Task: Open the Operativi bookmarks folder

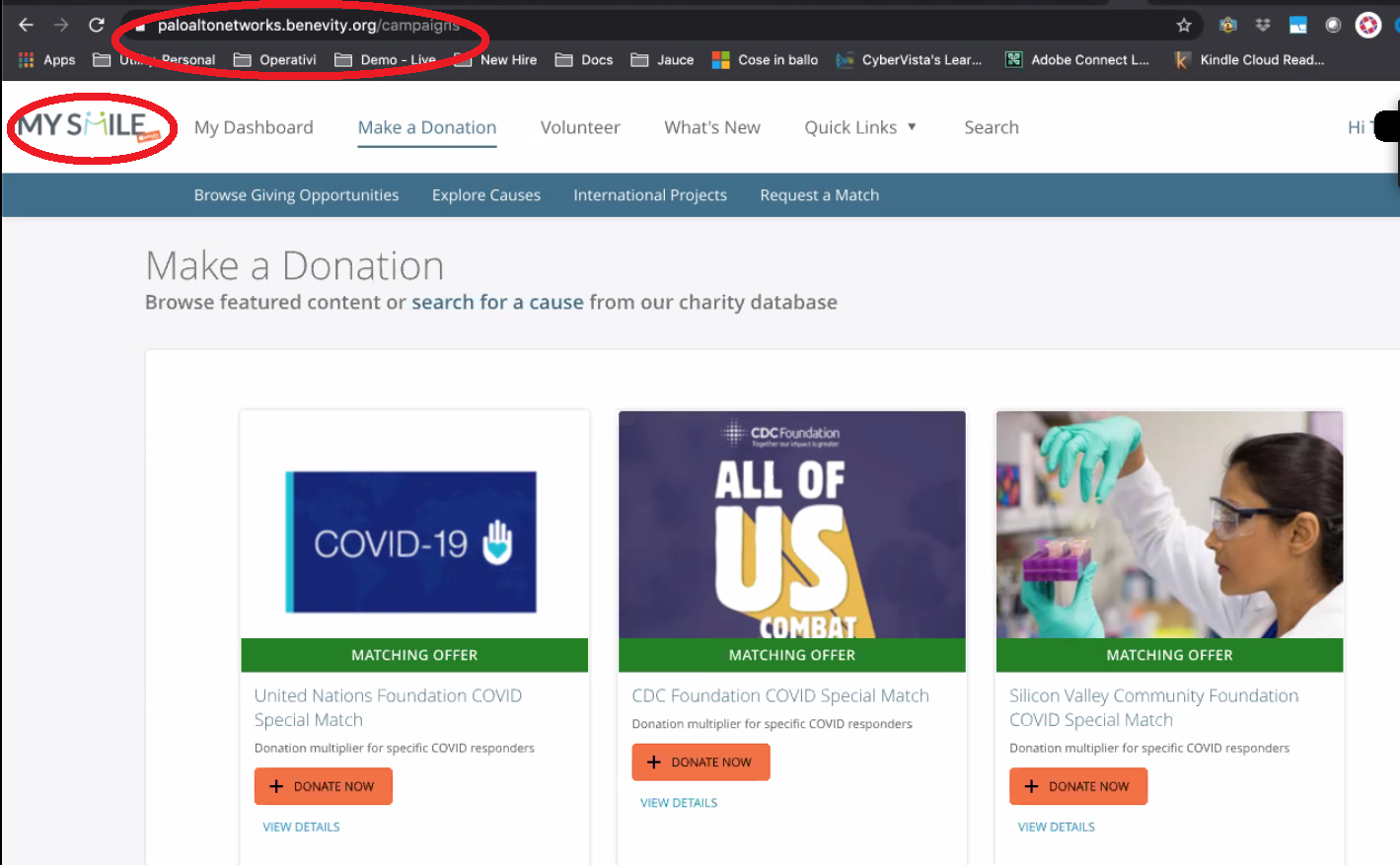Action: (275, 60)
